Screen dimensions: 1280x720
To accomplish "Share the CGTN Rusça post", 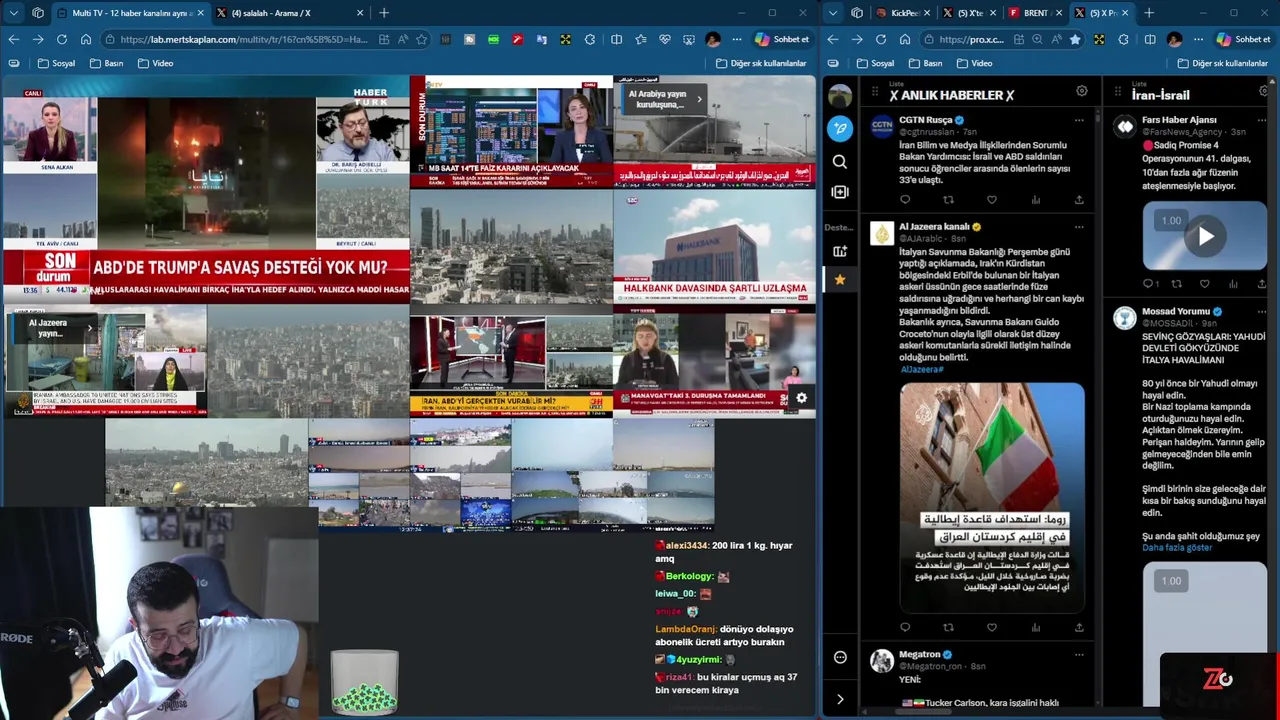I will [x=1079, y=200].
